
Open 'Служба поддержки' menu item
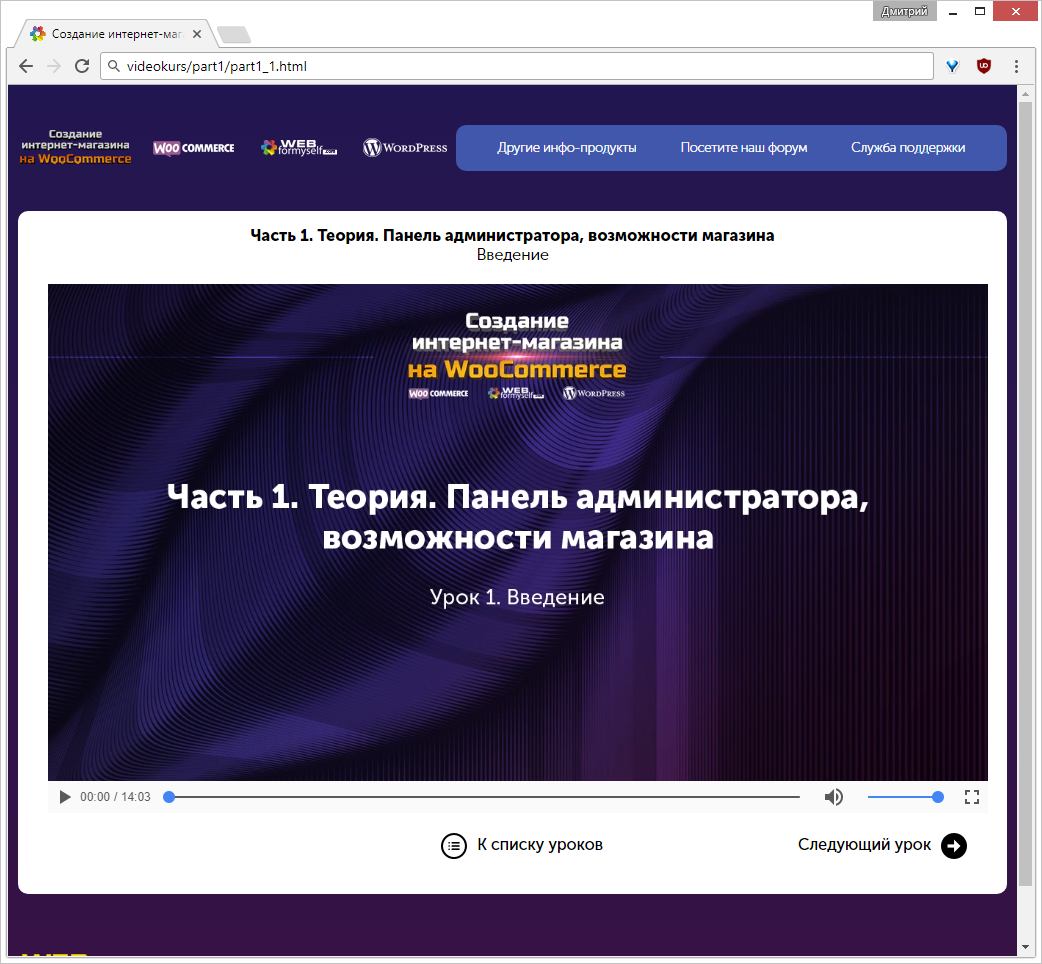pyautogui.click(x=908, y=147)
